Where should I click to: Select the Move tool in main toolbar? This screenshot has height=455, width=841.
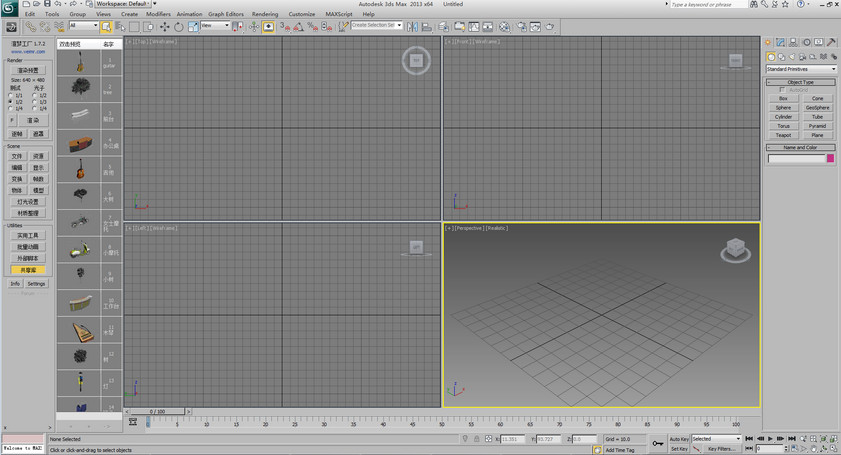pyautogui.click(x=165, y=26)
